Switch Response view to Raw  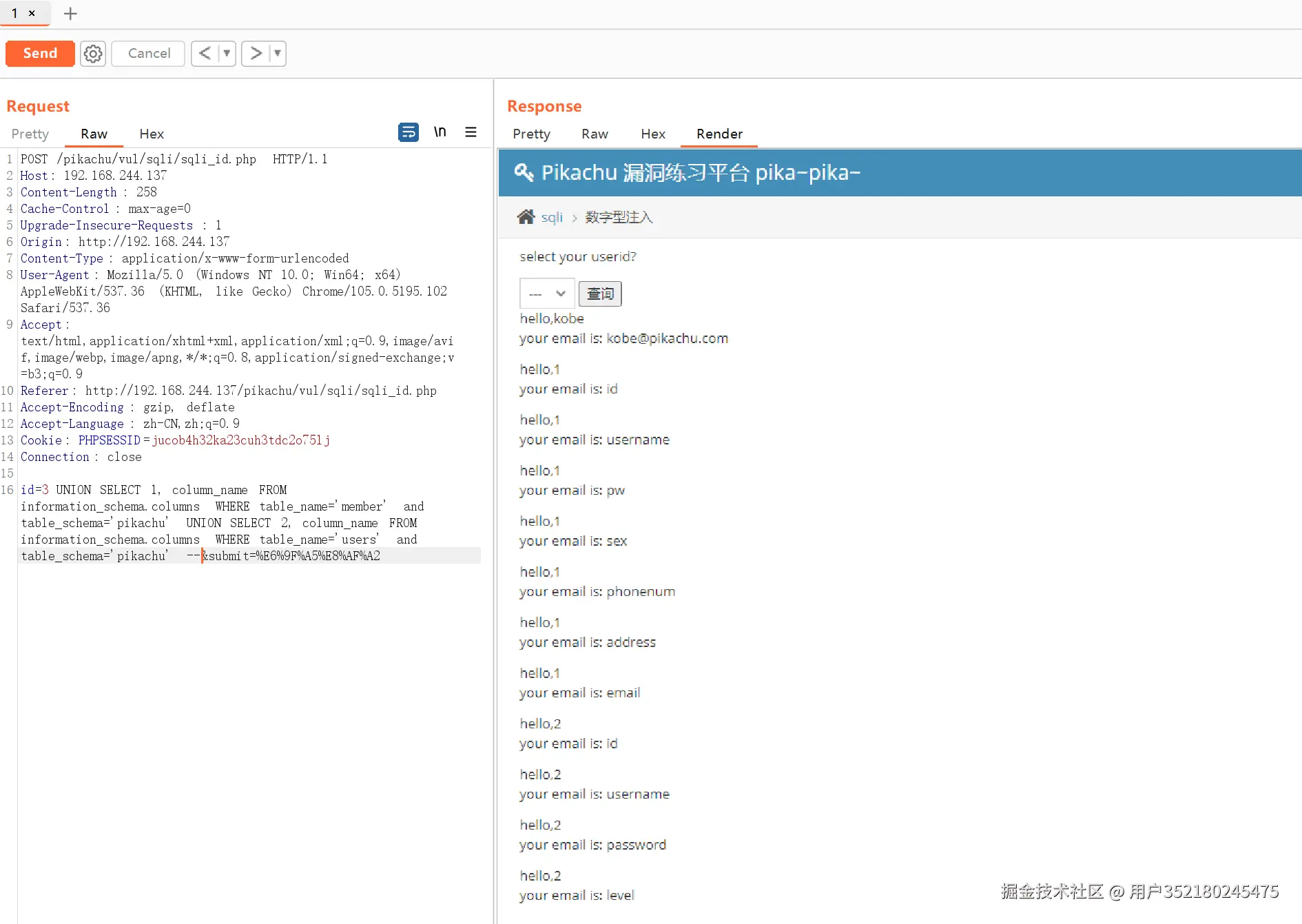595,134
